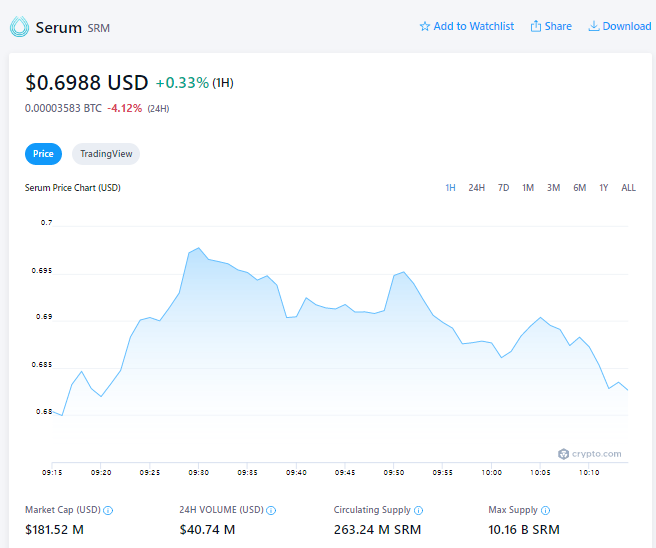This screenshot has height=548, width=656.
Task: Click the +0.33% hourly change
Action: pyautogui.click(x=182, y=83)
